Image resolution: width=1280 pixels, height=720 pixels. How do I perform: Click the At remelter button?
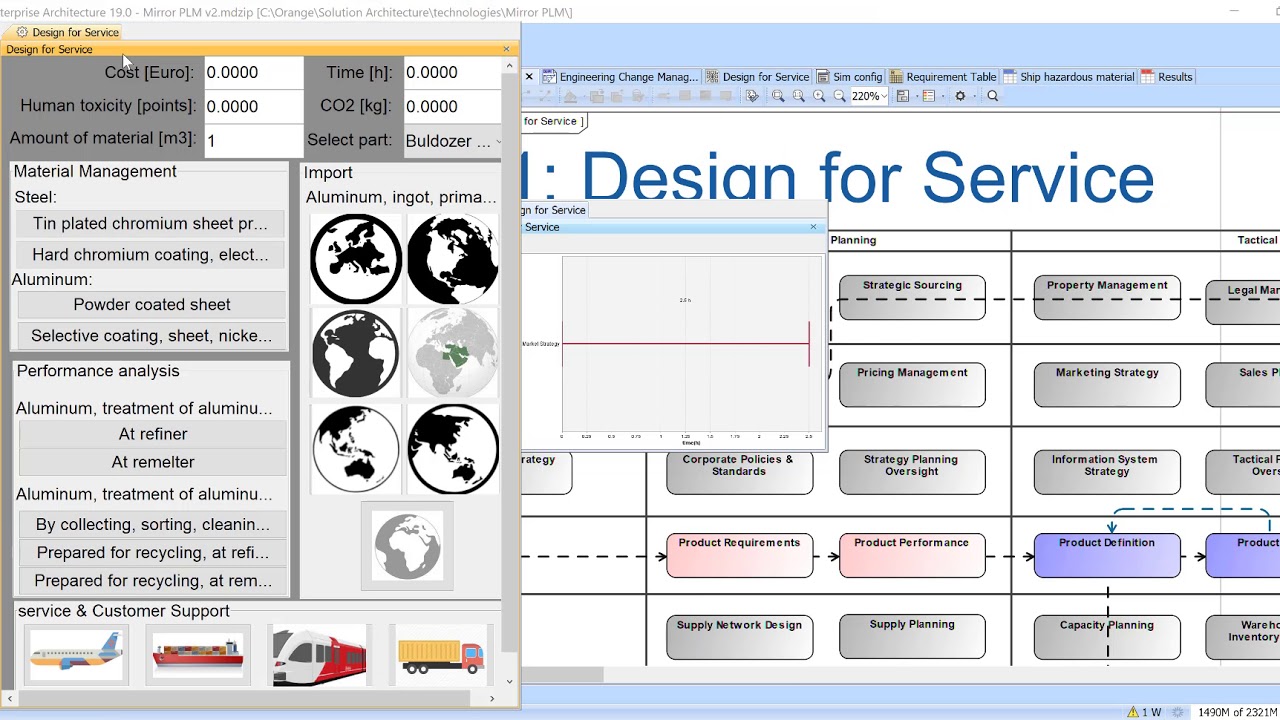coord(152,462)
